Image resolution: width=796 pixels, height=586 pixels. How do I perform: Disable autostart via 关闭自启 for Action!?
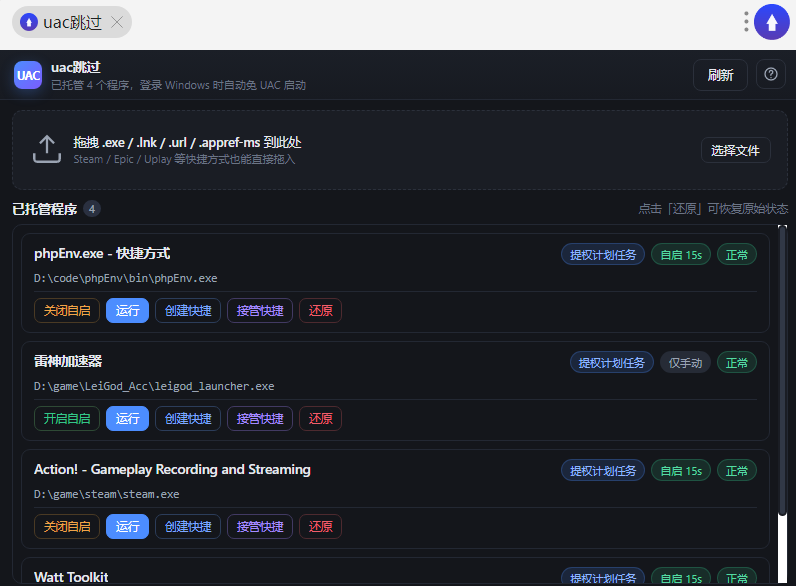coord(67,527)
